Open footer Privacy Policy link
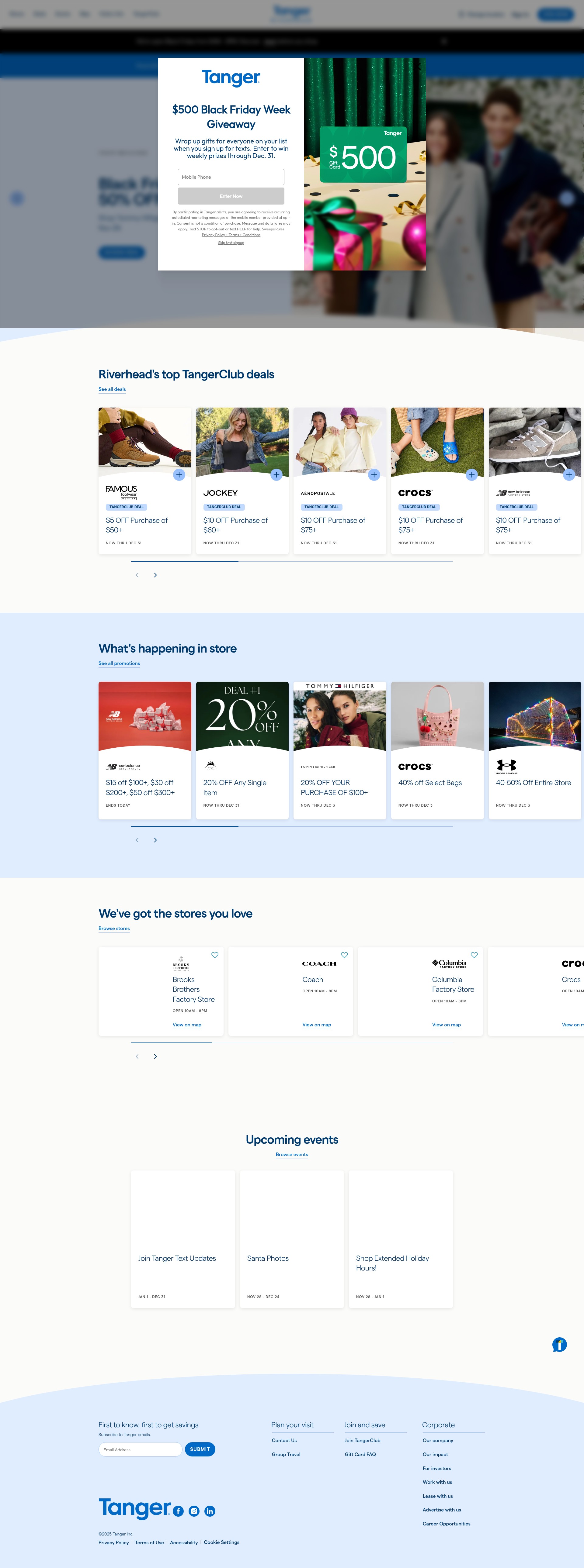This screenshot has width=584, height=1568. point(114,1542)
